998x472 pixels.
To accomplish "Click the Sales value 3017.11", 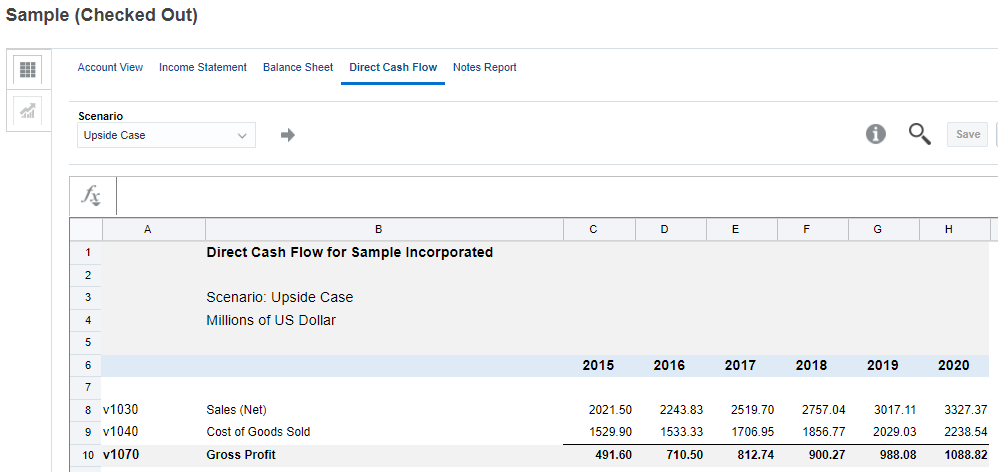I will coord(884,410).
